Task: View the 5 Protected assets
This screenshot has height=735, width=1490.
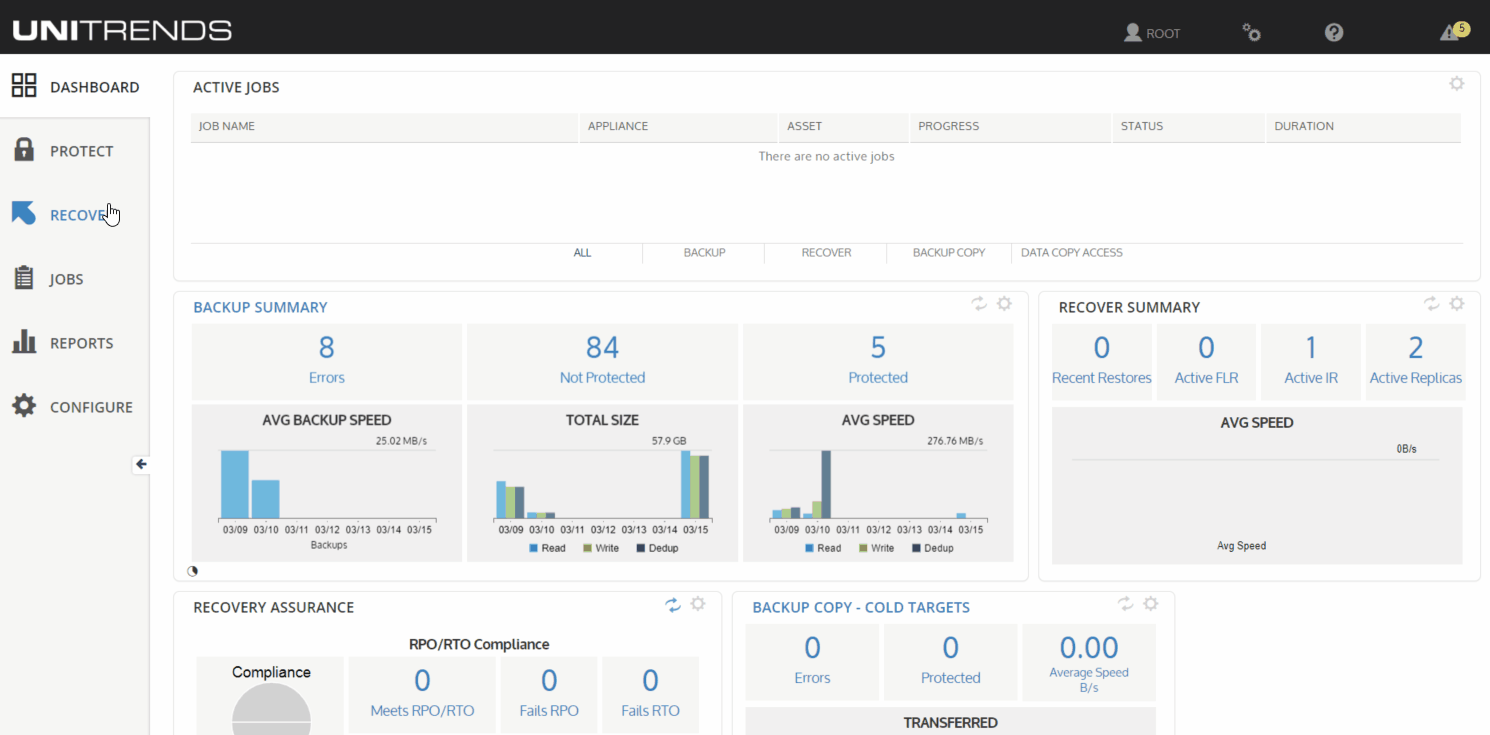Action: click(x=878, y=361)
